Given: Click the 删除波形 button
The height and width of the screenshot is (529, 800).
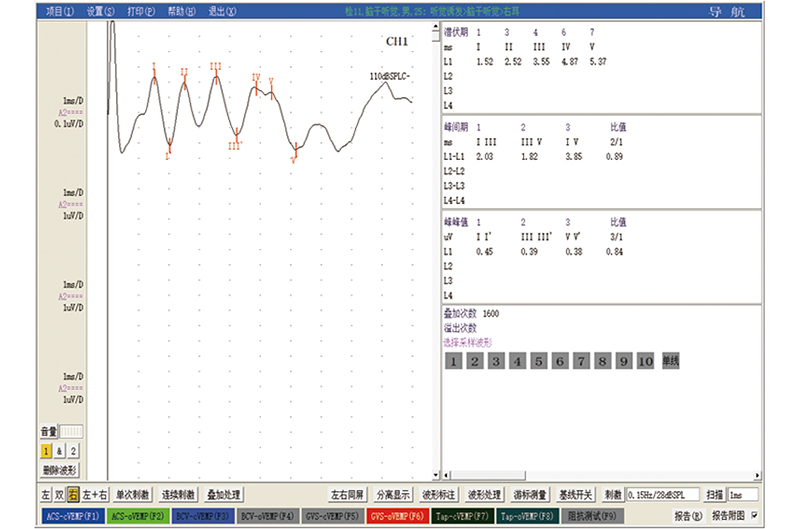Looking at the screenshot, I should (62, 470).
